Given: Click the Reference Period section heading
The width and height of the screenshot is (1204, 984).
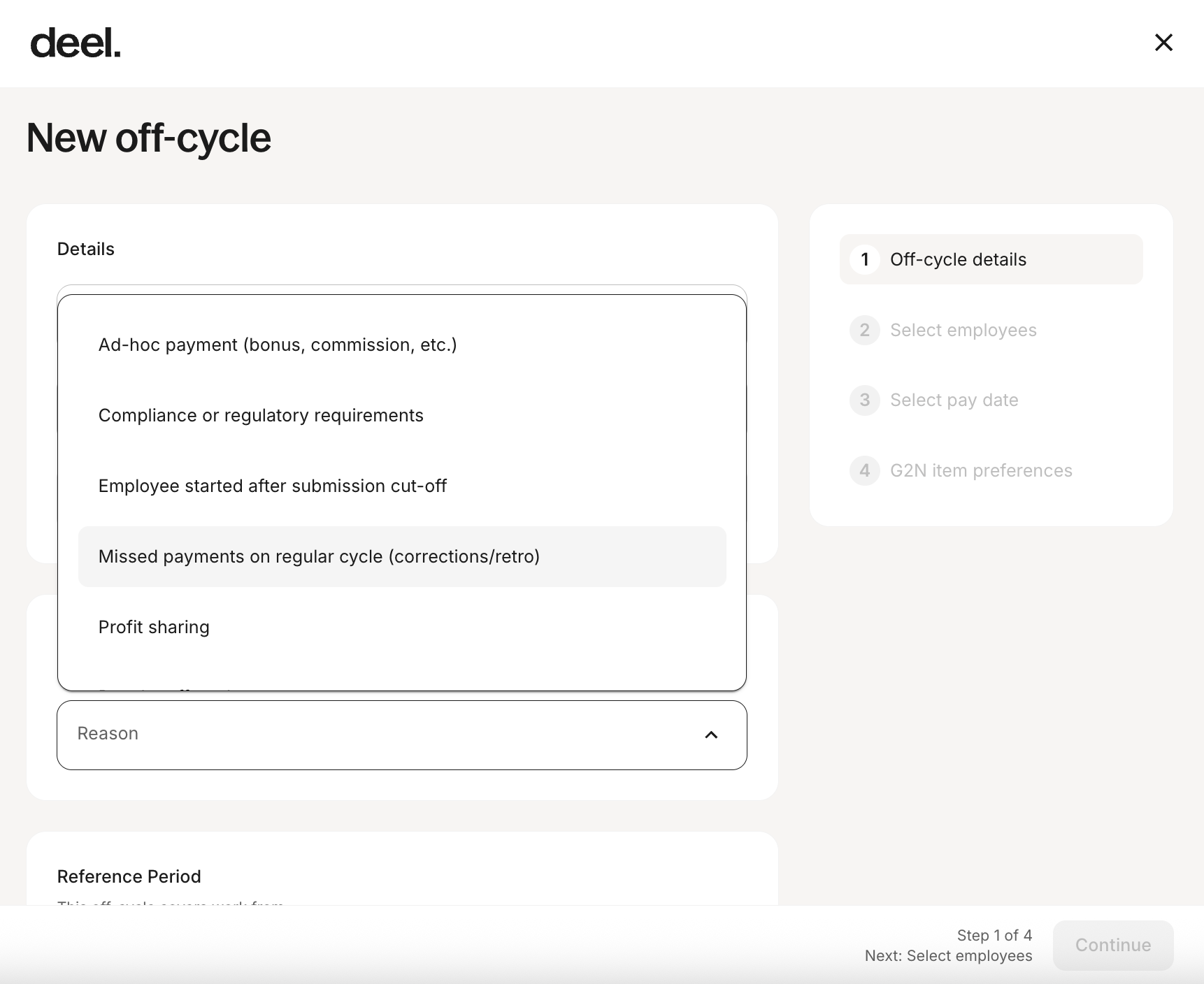Looking at the screenshot, I should [129, 877].
